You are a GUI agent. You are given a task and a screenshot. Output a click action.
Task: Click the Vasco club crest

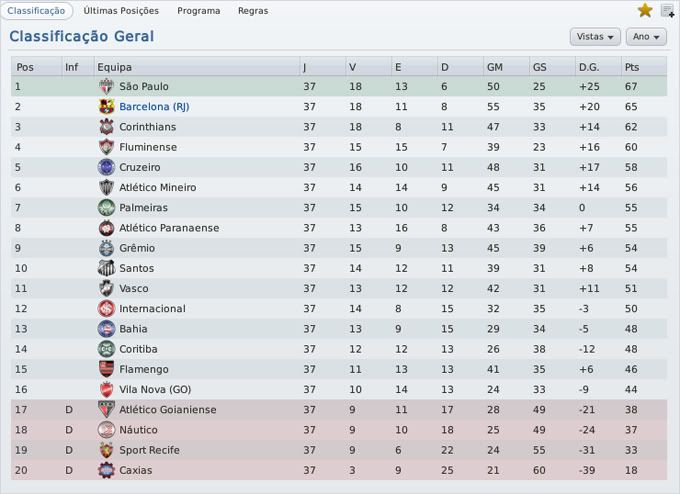[x=106, y=288]
